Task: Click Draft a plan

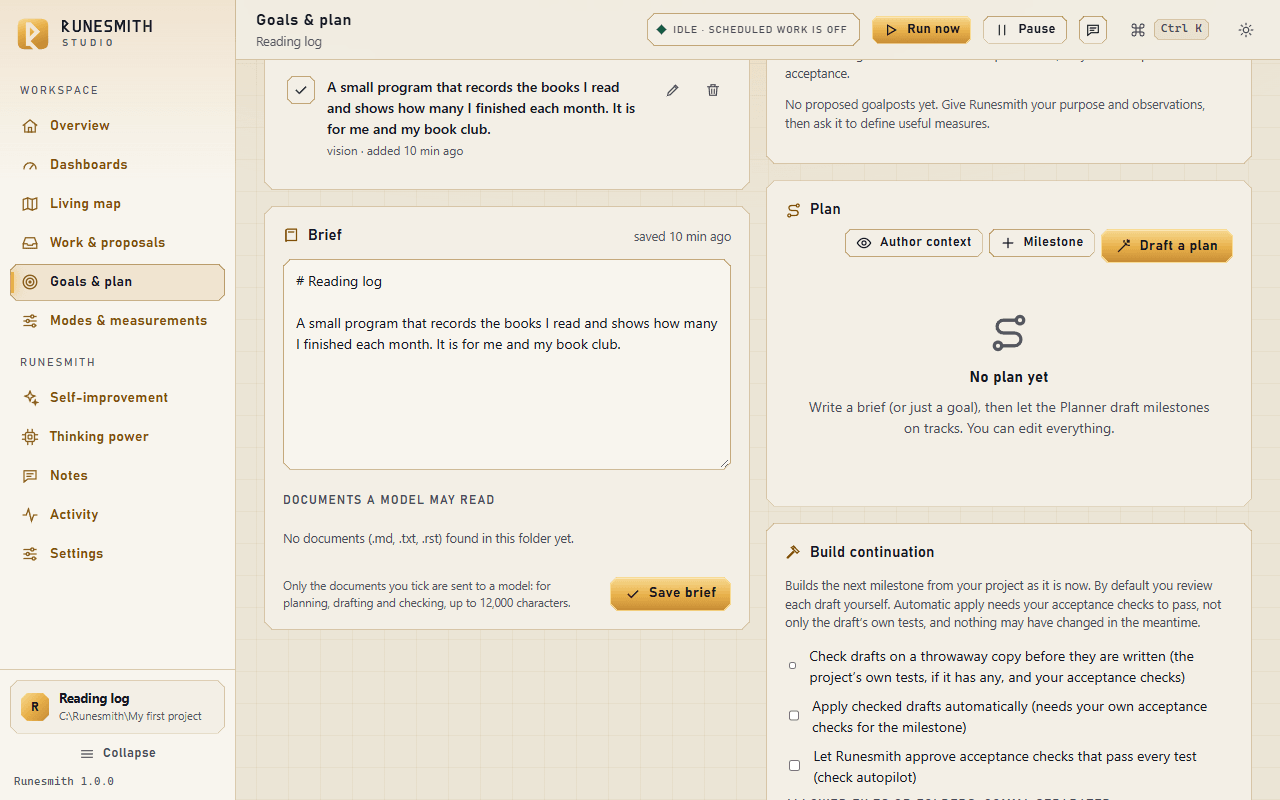Action: click(1167, 245)
